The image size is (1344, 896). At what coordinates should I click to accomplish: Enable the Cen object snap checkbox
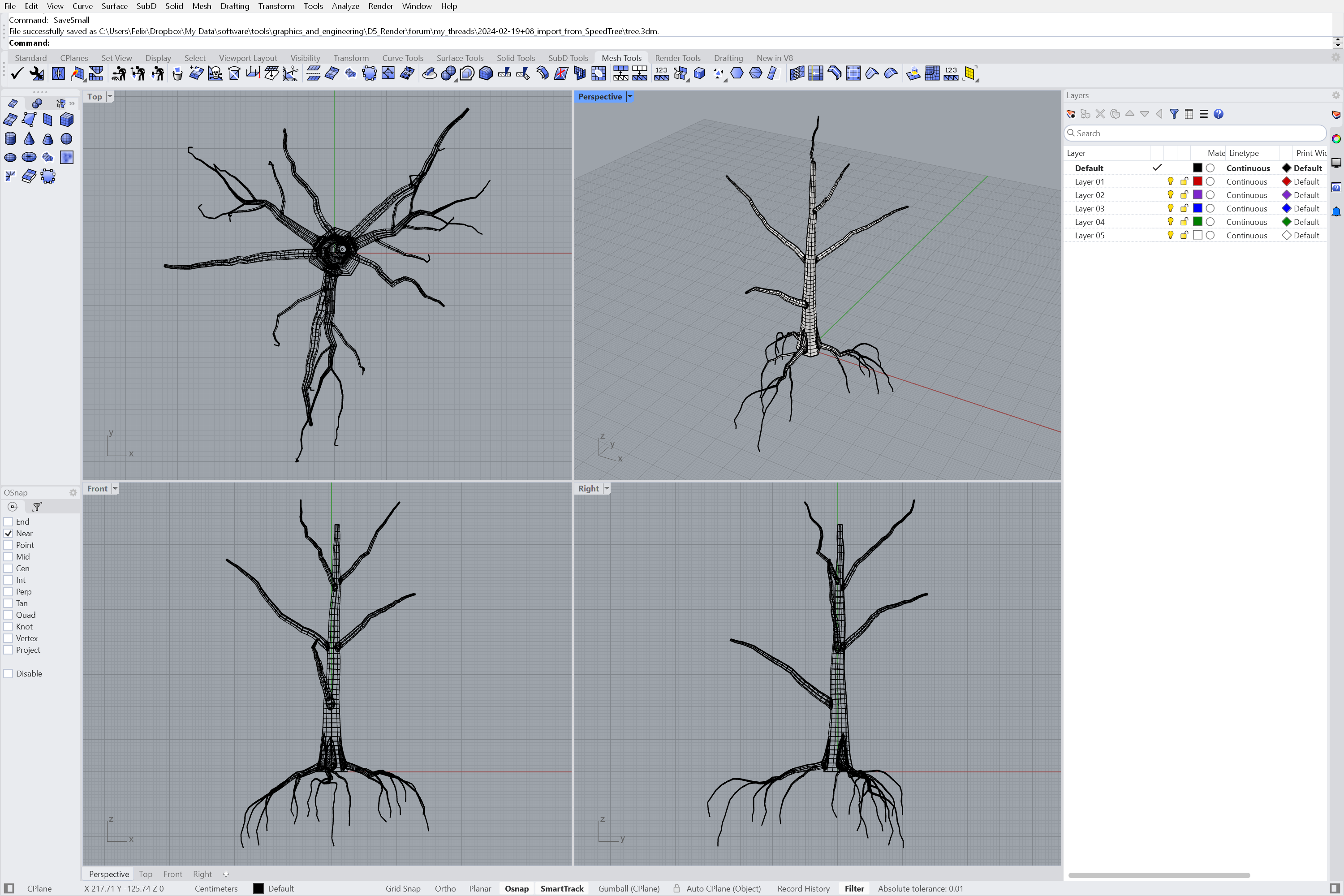coord(9,569)
